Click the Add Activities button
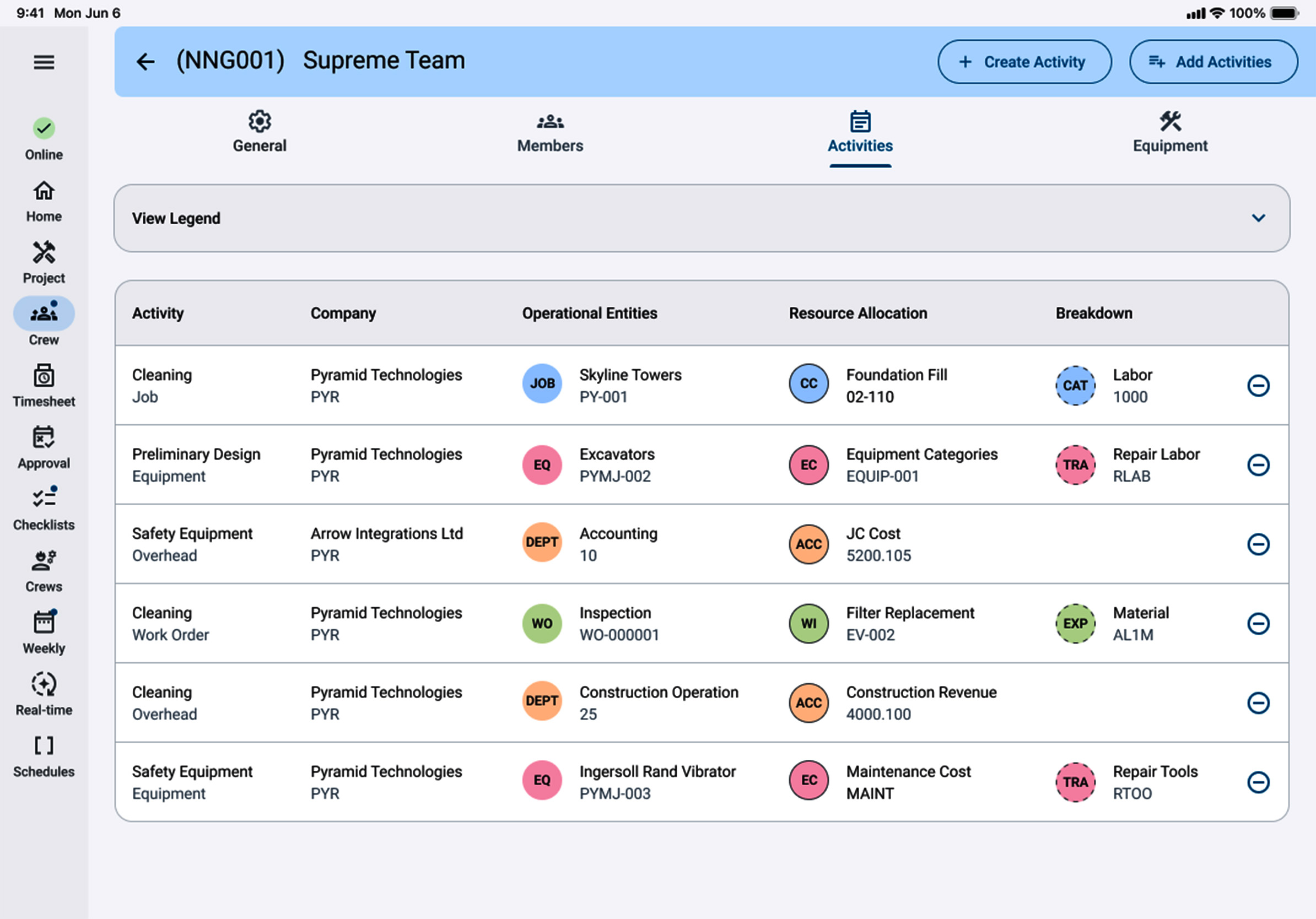The height and width of the screenshot is (919, 1316). [1212, 62]
